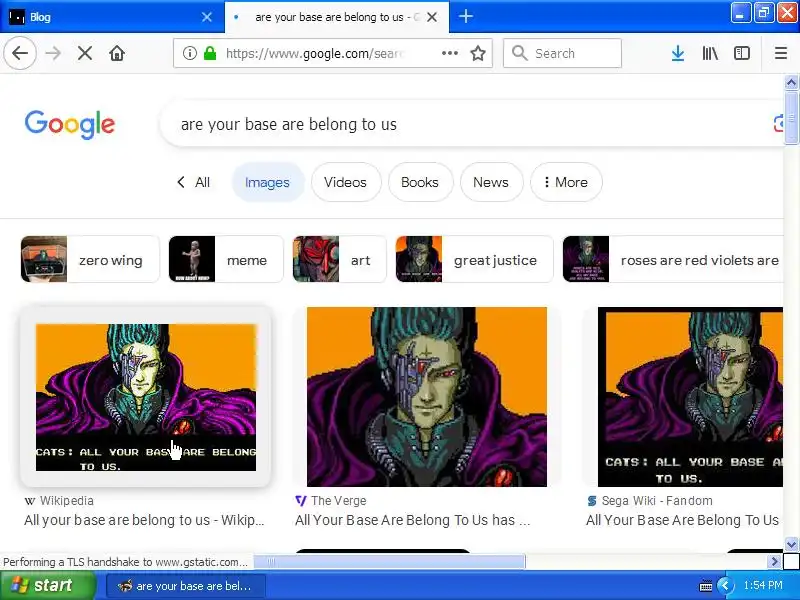
Task: Click the green padlock security icon
Action: click(210, 53)
